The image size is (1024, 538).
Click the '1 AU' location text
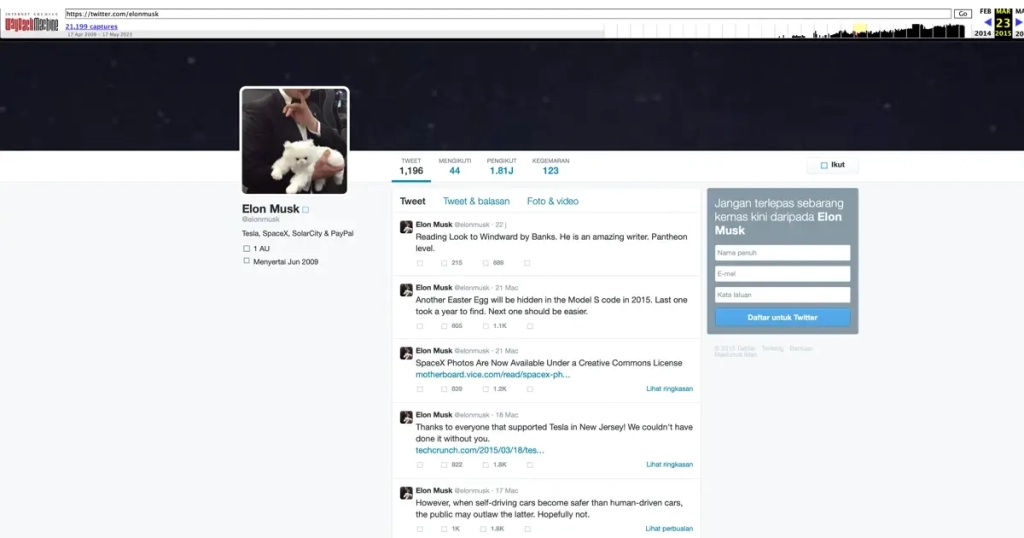point(261,249)
